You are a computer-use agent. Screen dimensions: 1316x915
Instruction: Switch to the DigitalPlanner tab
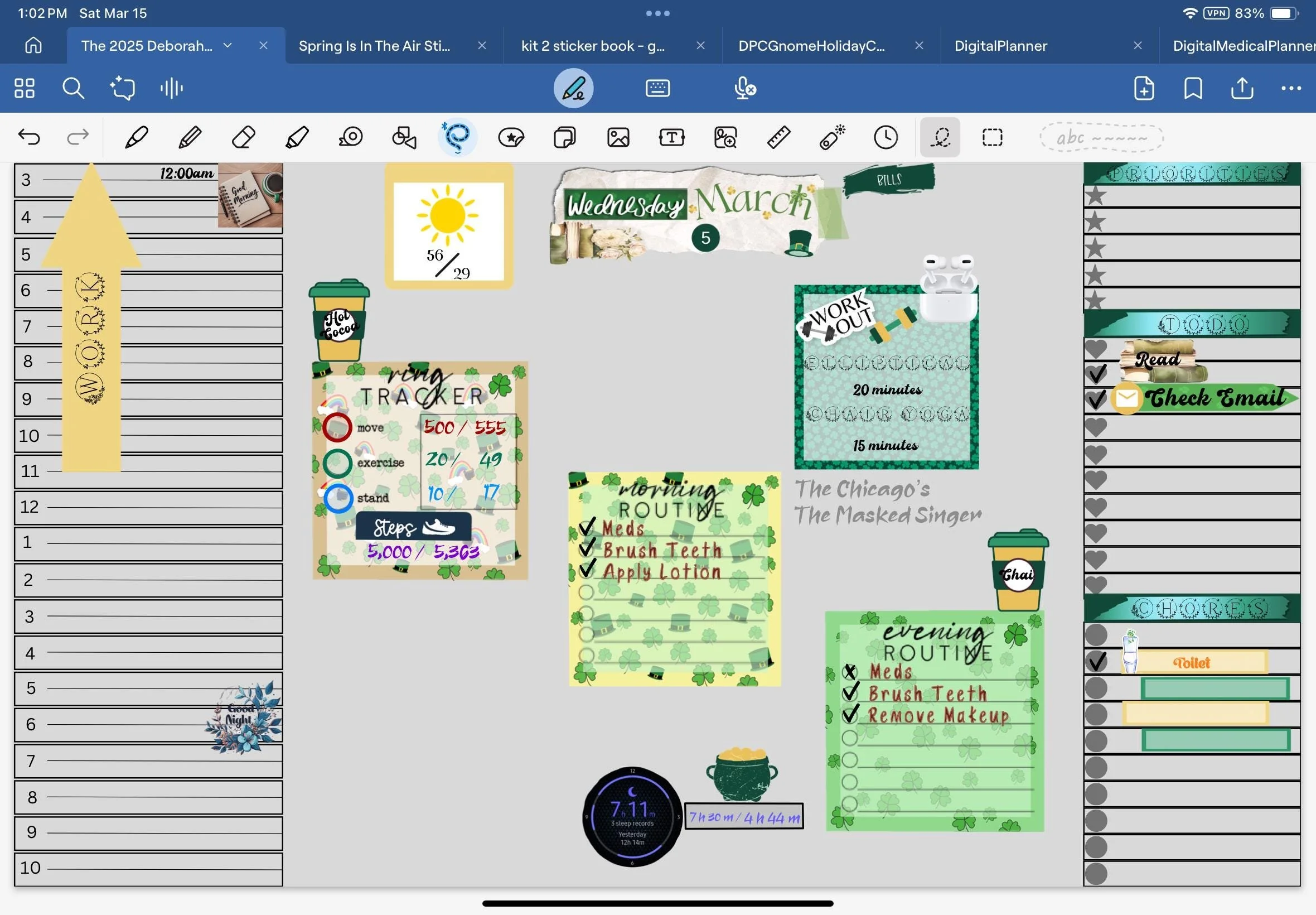coord(1000,46)
